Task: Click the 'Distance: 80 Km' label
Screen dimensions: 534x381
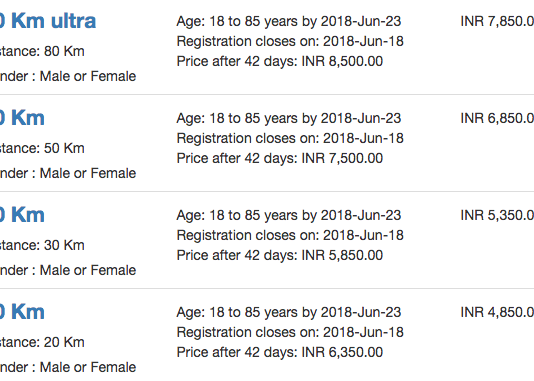Action: [x=42, y=51]
